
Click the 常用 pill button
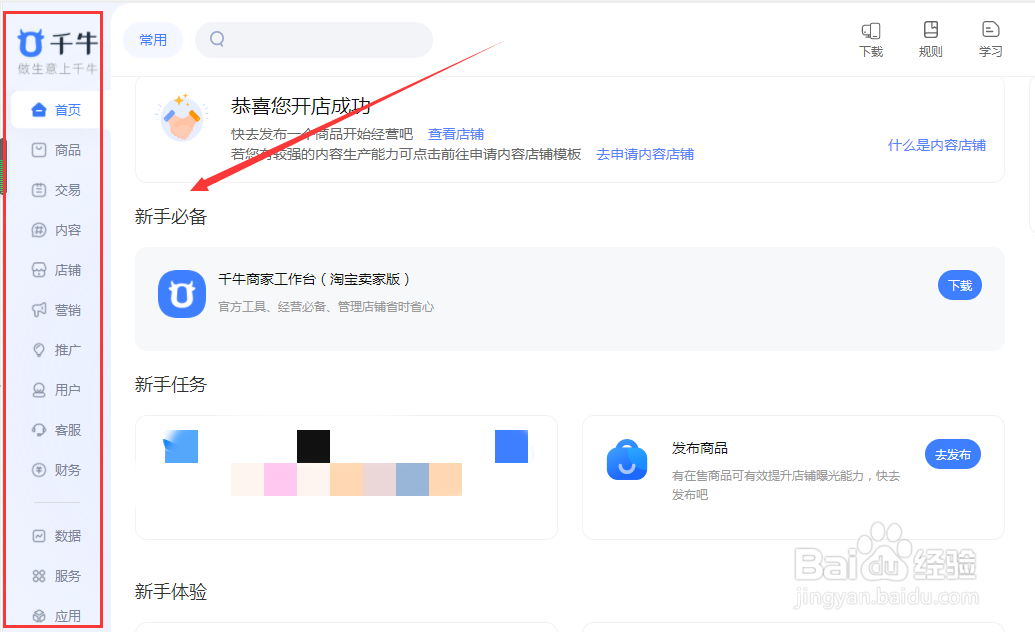click(x=153, y=40)
